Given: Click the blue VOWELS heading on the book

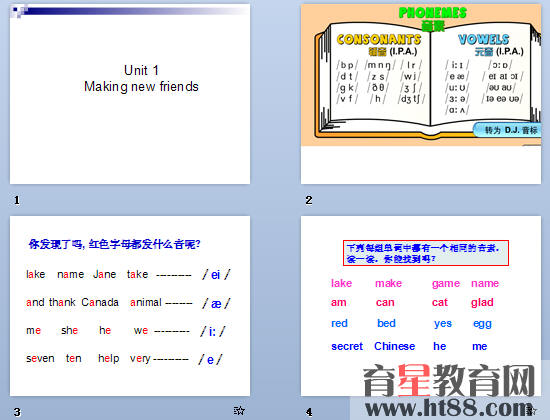Looking at the screenshot, I should pyautogui.click(x=483, y=39).
